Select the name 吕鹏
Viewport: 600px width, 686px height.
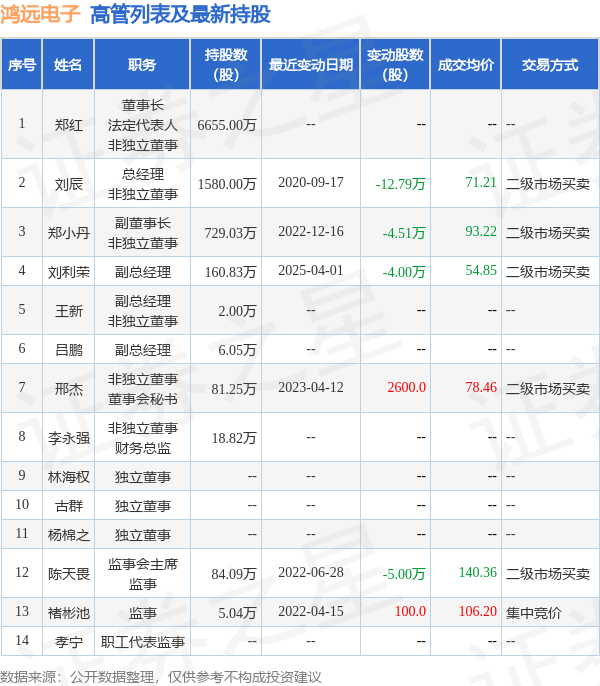coord(69,350)
